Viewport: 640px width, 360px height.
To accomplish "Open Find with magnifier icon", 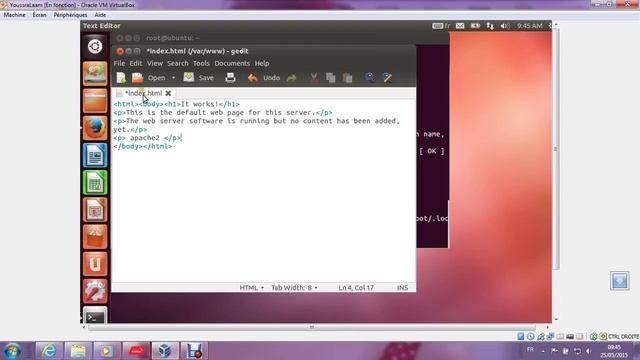I will pyautogui.click(x=370, y=78).
